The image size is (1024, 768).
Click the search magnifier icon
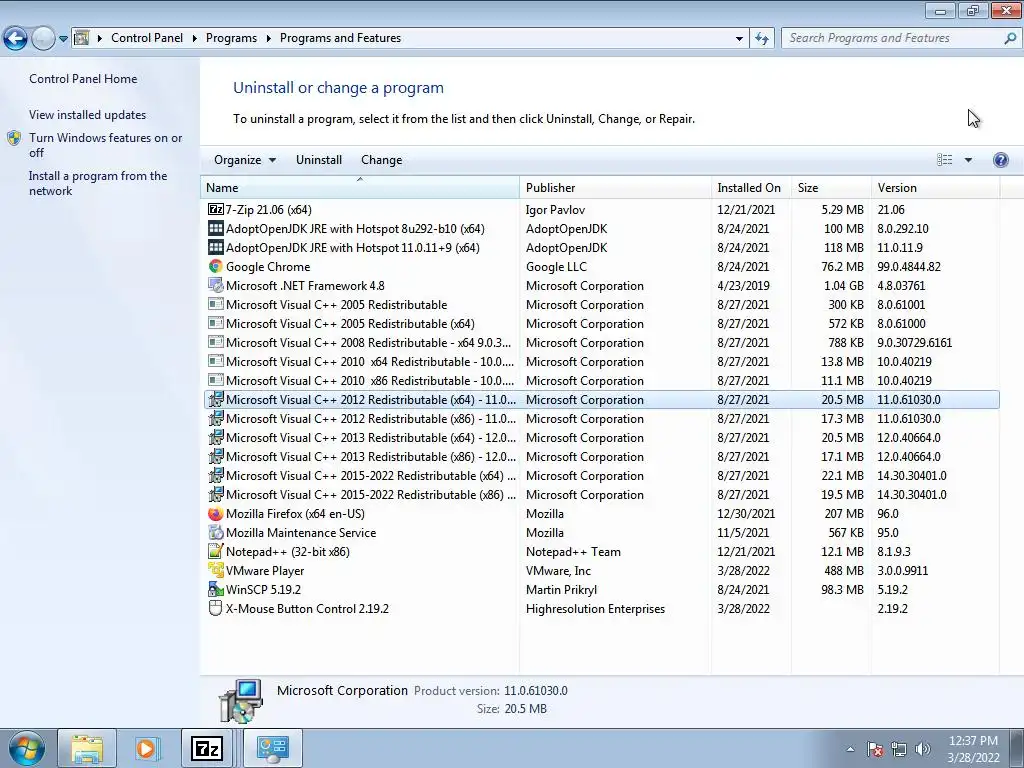tap(1010, 38)
